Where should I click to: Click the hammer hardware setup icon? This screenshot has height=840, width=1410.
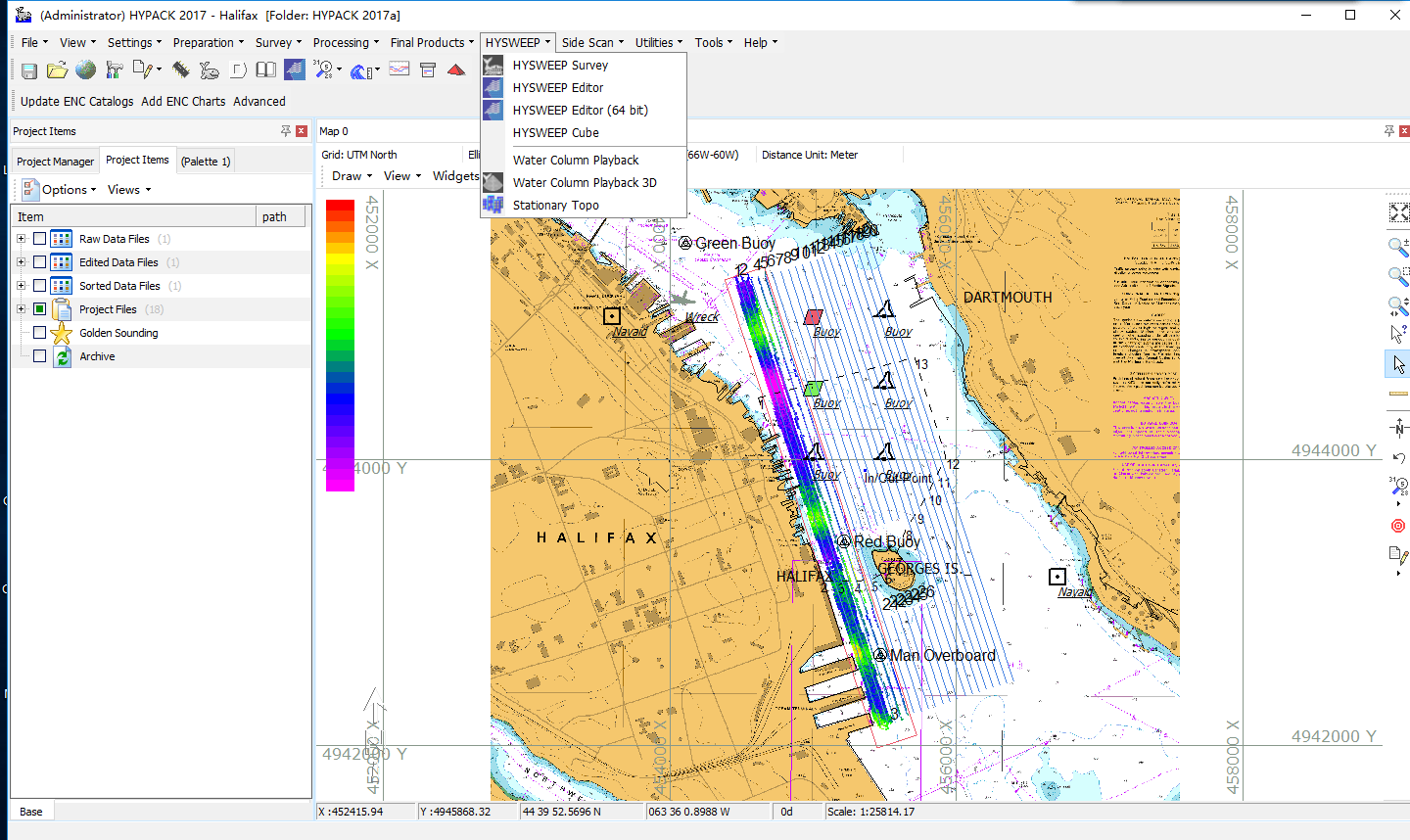[x=115, y=70]
